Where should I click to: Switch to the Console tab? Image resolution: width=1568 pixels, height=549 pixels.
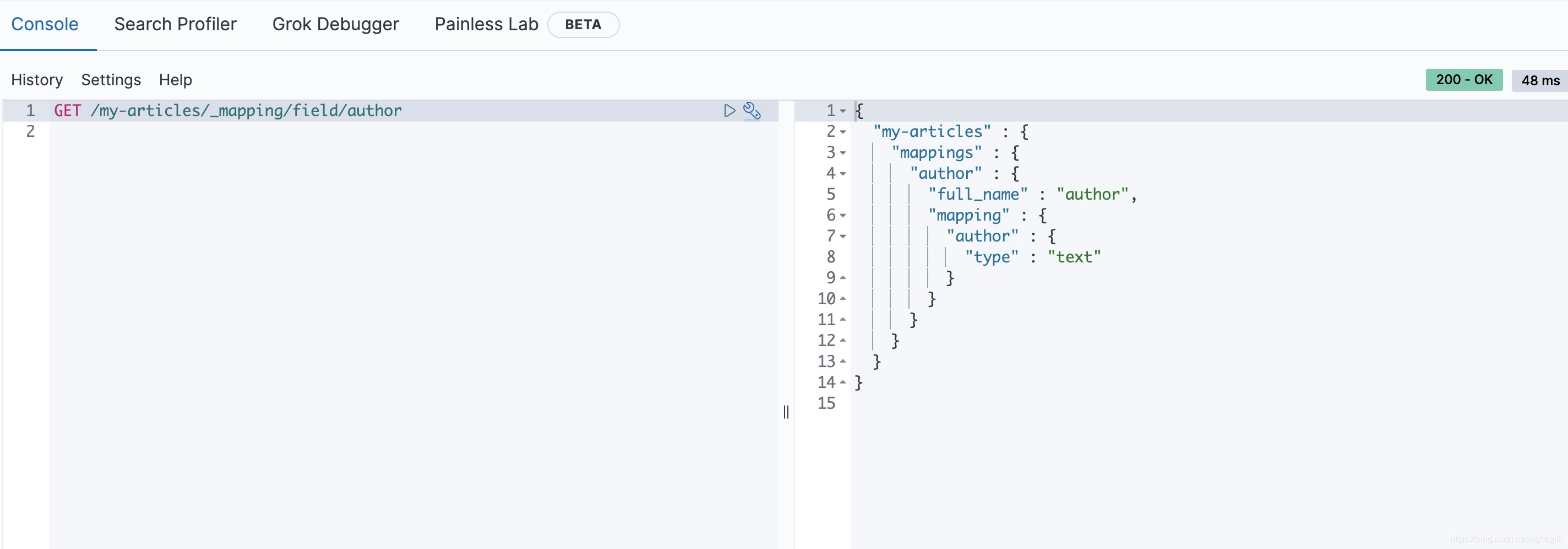coord(45,24)
